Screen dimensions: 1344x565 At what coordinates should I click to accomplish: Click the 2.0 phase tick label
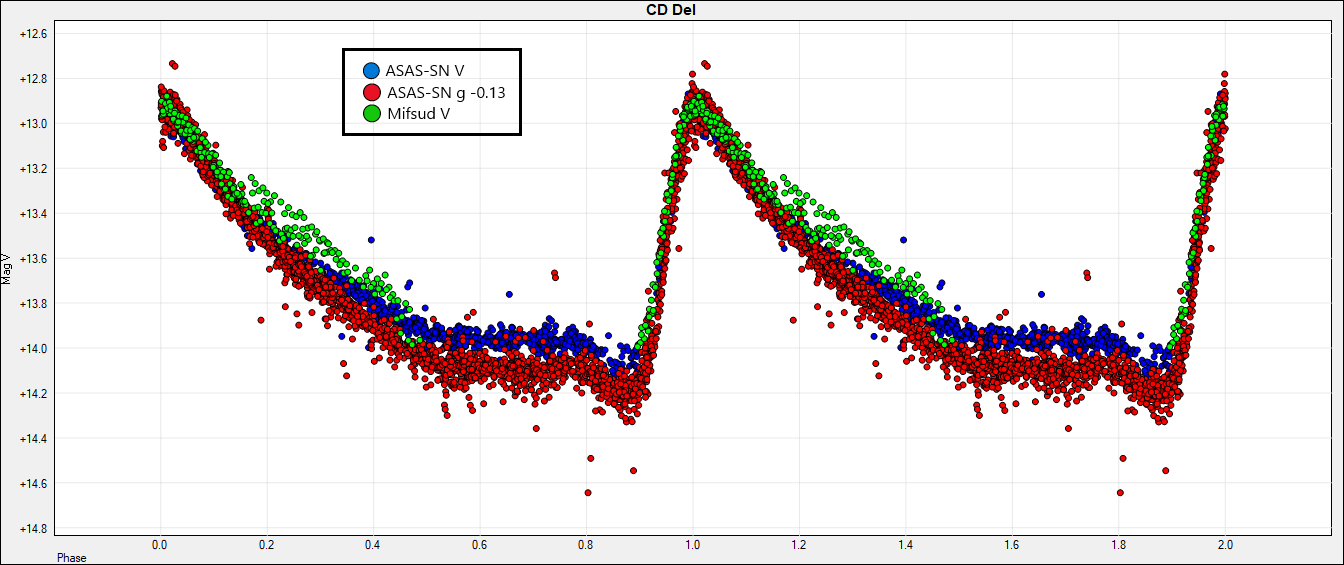(1225, 545)
